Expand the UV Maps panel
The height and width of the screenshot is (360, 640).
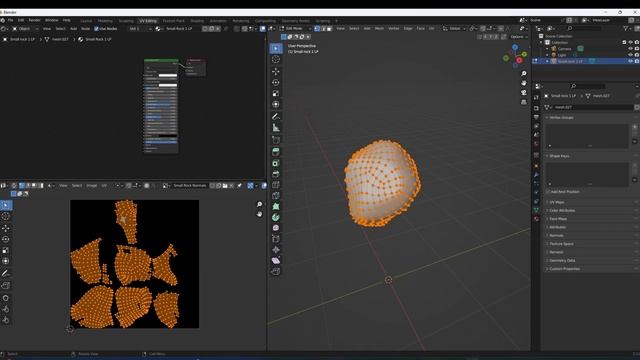click(x=556, y=202)
